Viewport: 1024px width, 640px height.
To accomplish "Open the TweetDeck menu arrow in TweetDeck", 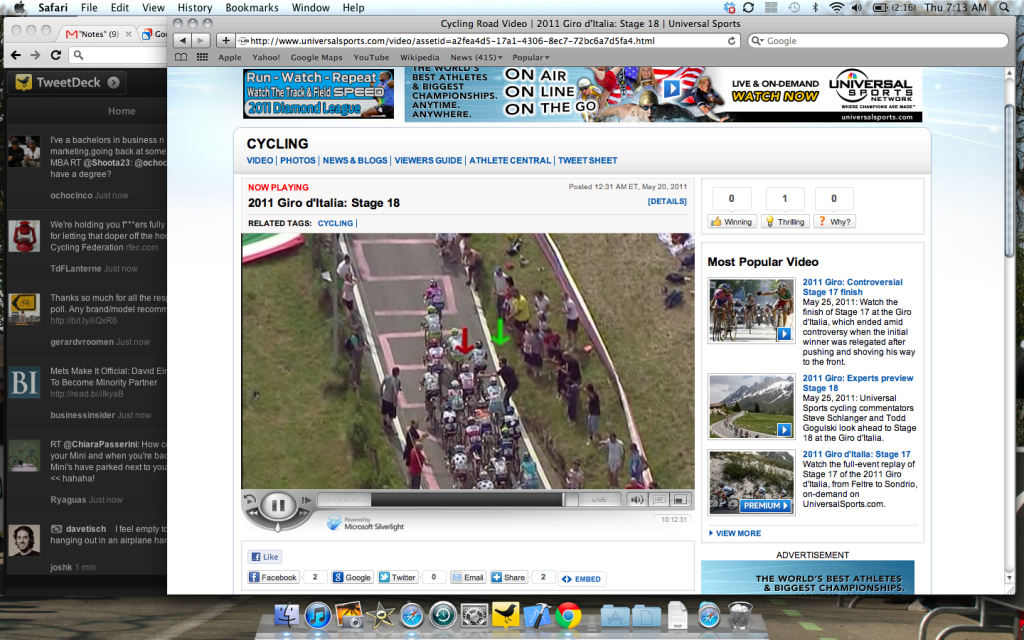I will [x=114, y=82].
